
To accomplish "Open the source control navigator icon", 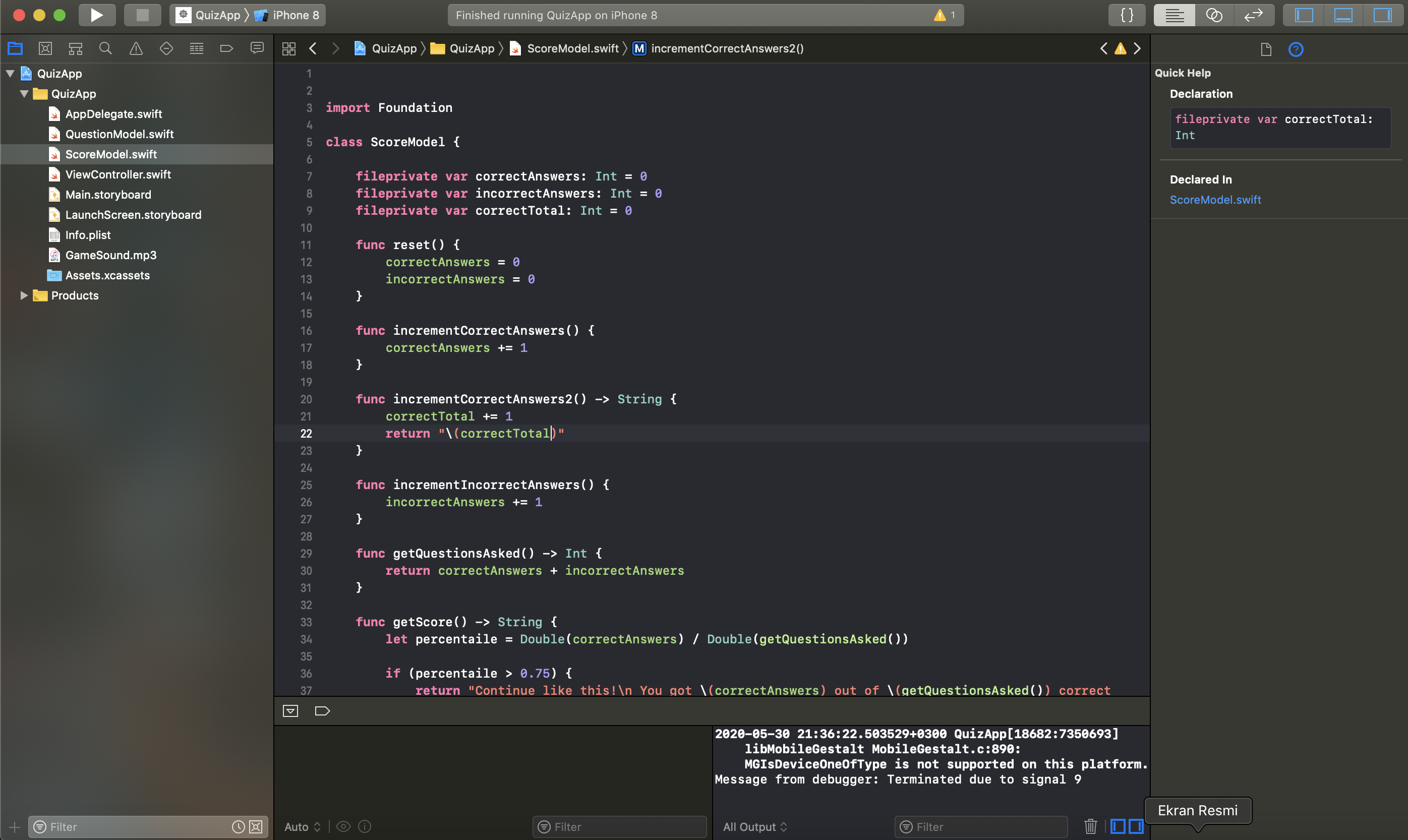I will click(x=45, y=49).
